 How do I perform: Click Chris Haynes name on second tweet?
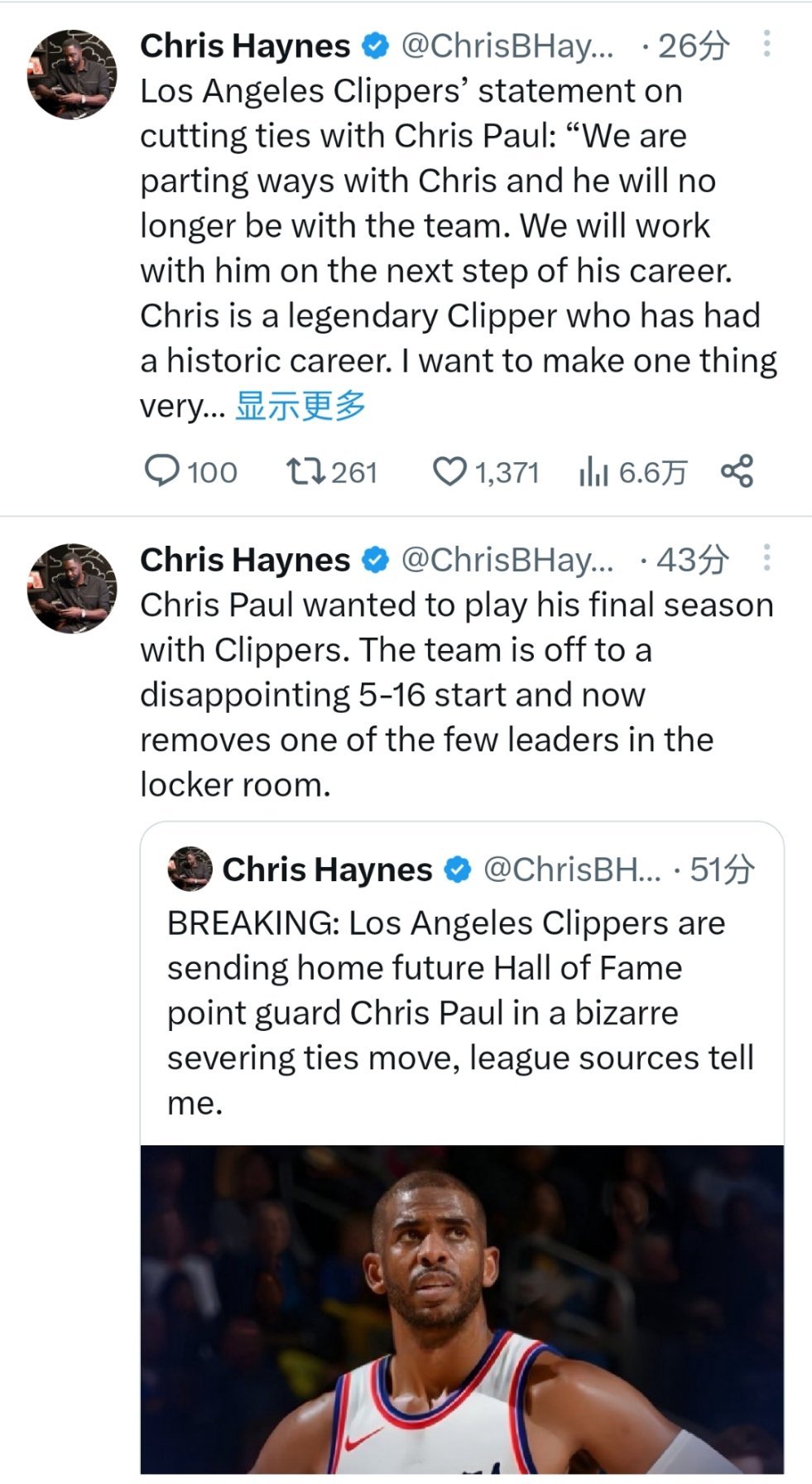[245, 561]
